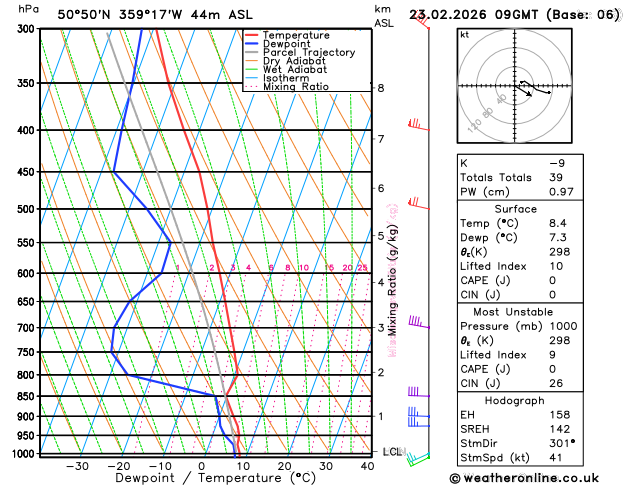Screen dimensions: 629x486
Task: Click the mixing ratio 10 line label
Action: pos(304,267)
